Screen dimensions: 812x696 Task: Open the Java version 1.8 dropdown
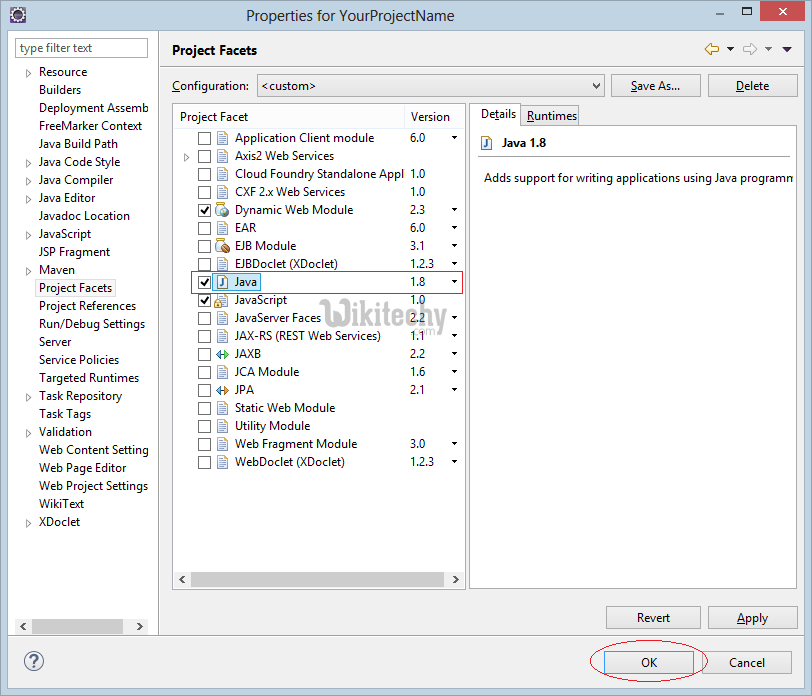tap(454, 282)
